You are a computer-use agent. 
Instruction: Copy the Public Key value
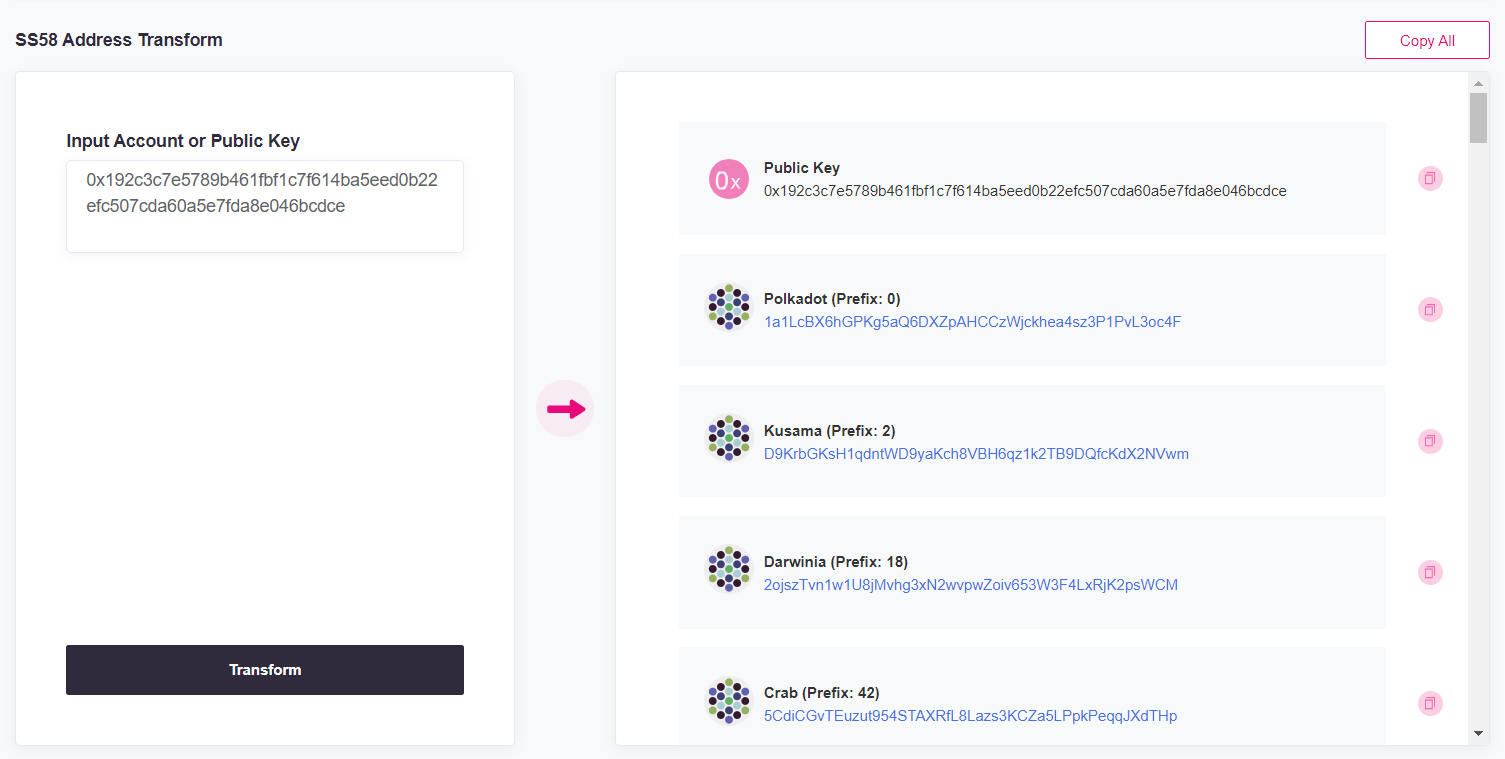pyautogui.click(x=1430, y=179)
